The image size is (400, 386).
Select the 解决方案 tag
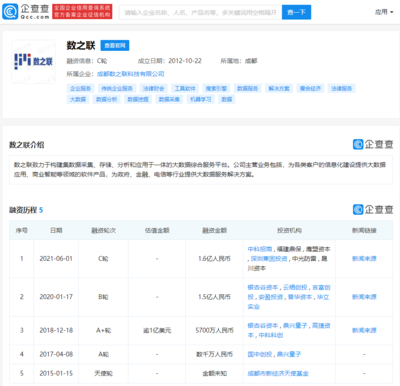(x=279, y=88)
